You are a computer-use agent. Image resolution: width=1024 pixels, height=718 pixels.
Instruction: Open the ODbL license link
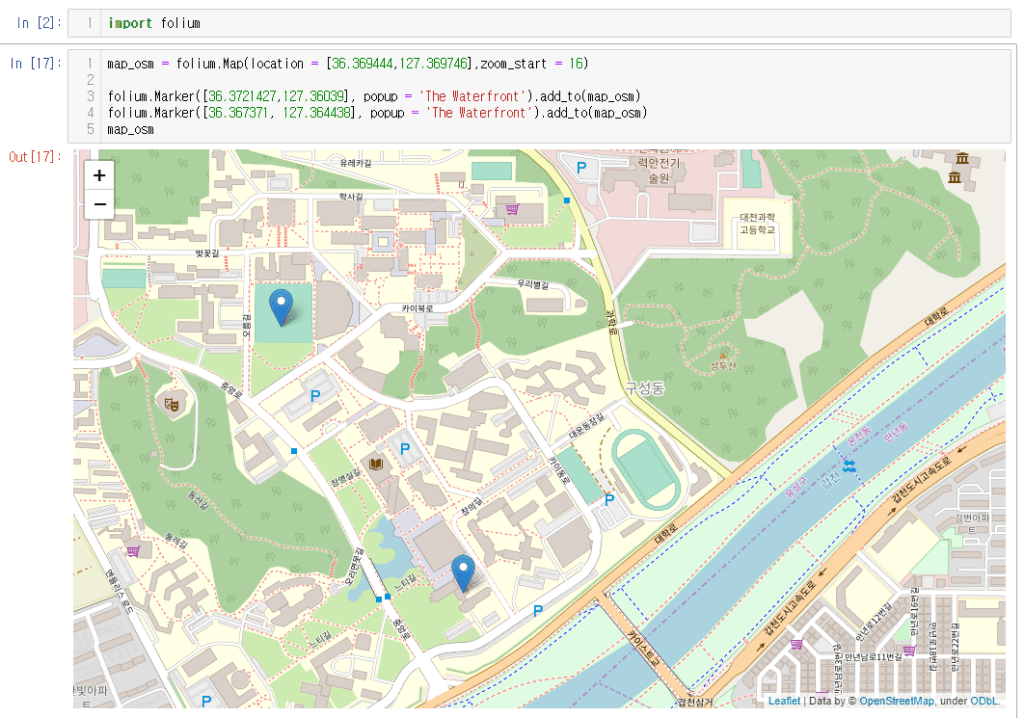click(984, 701)
